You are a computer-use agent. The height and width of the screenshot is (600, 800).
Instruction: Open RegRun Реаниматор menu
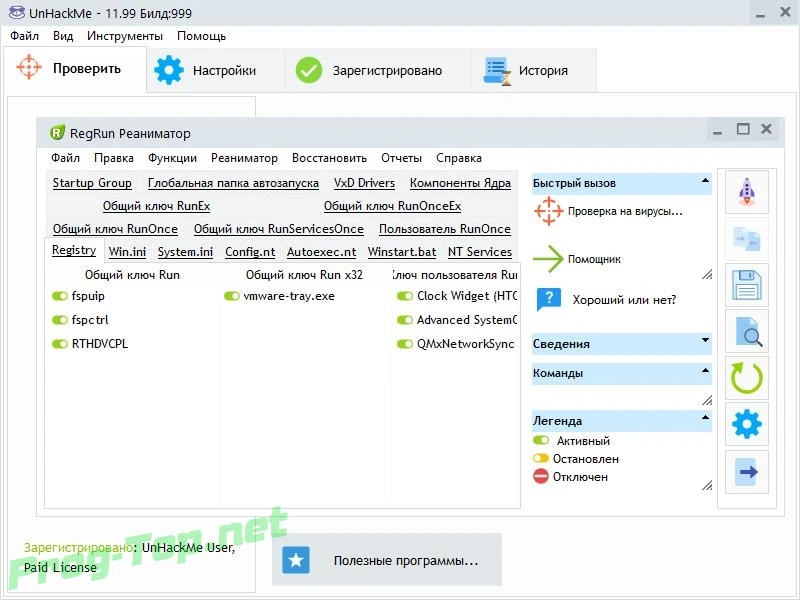[244, 158]
